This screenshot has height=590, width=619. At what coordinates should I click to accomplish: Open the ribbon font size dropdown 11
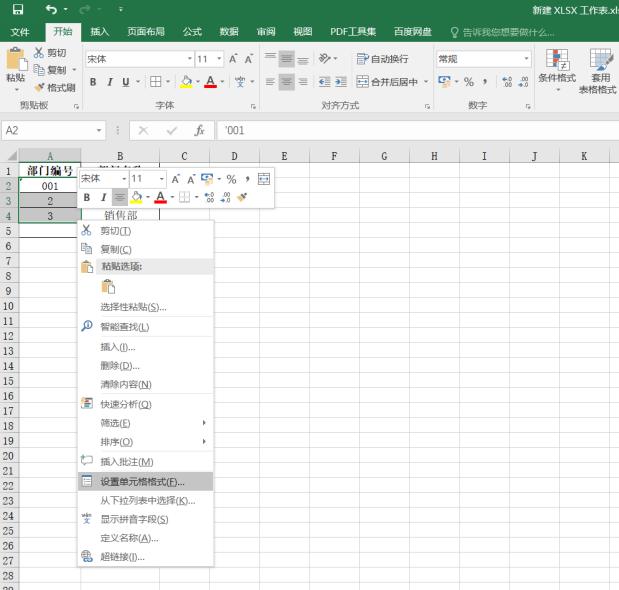219,59
